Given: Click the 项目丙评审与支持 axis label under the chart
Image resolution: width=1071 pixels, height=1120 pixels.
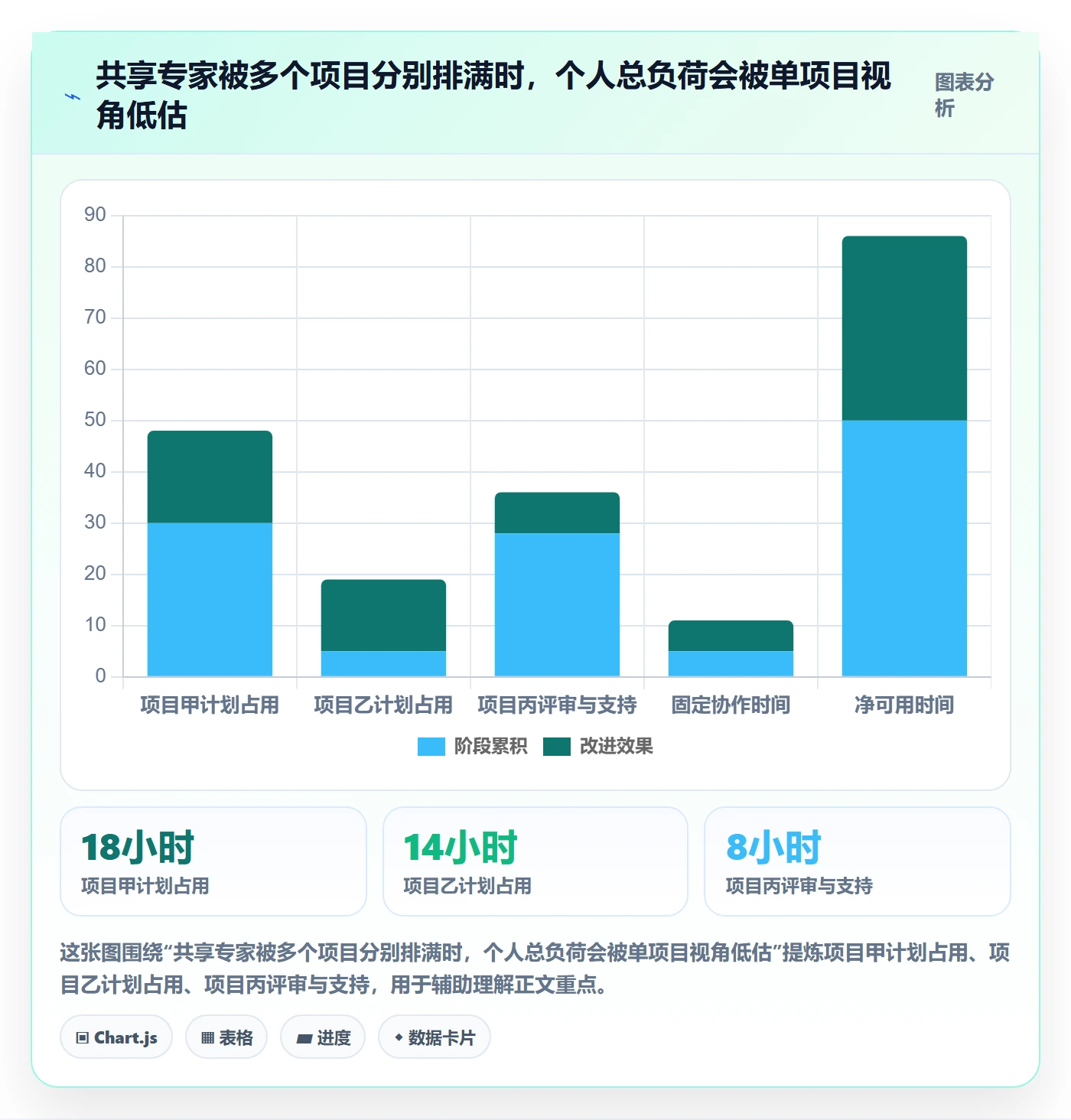Looking at the screenshot, I should click(557, 705).
